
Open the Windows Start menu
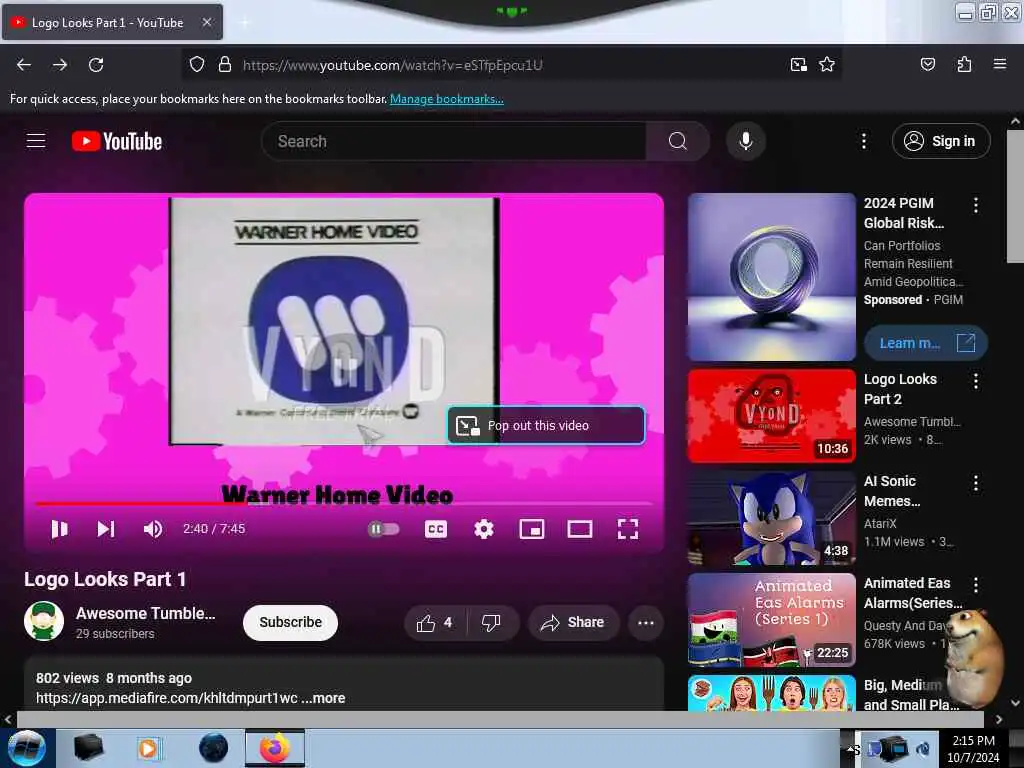[x=26, y=748]
